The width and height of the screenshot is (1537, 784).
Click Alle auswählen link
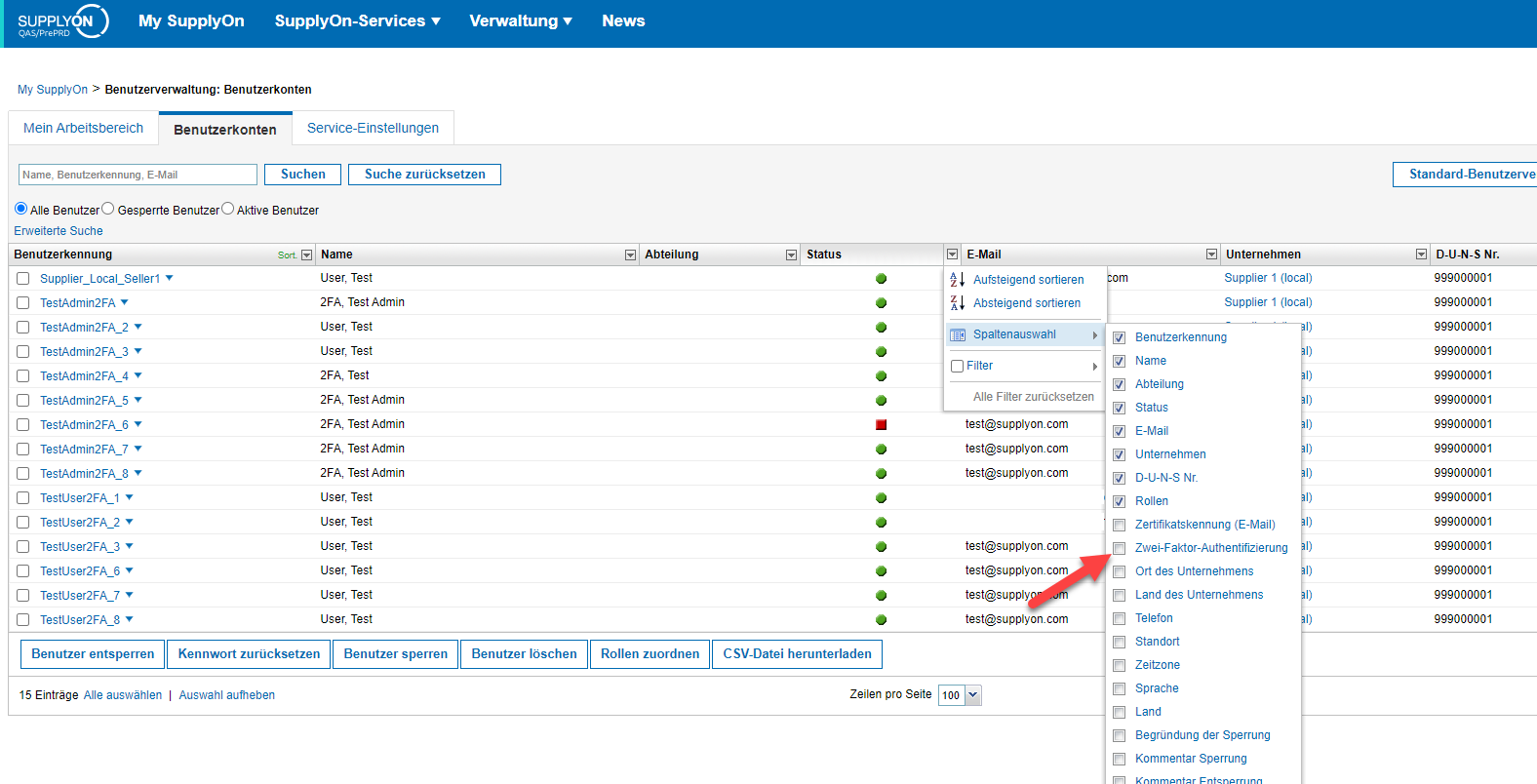123,695
